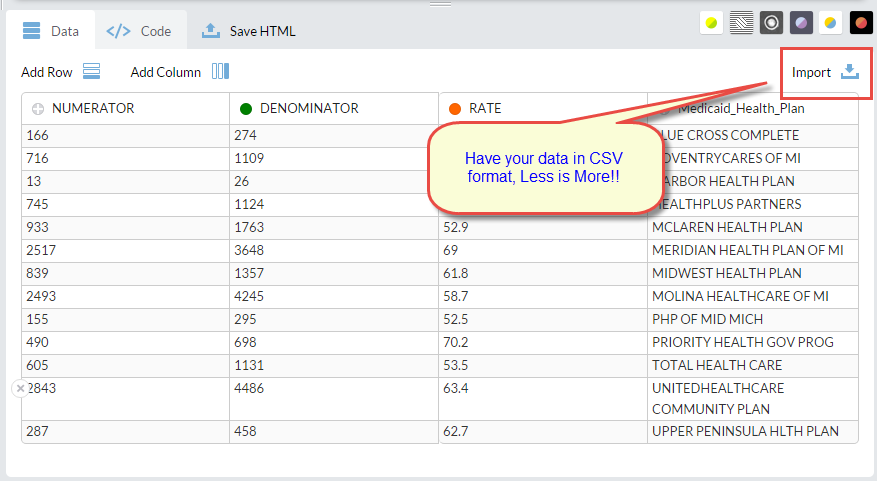
Task: Edit the denominator cell 274
Action: (x=334, y=136)
